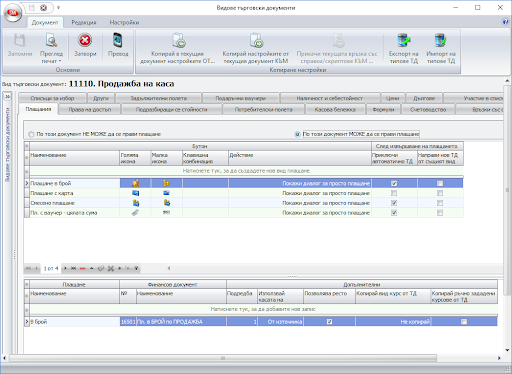Click Експорт на типове ТД
512x374 pixels.
[403, 48]
